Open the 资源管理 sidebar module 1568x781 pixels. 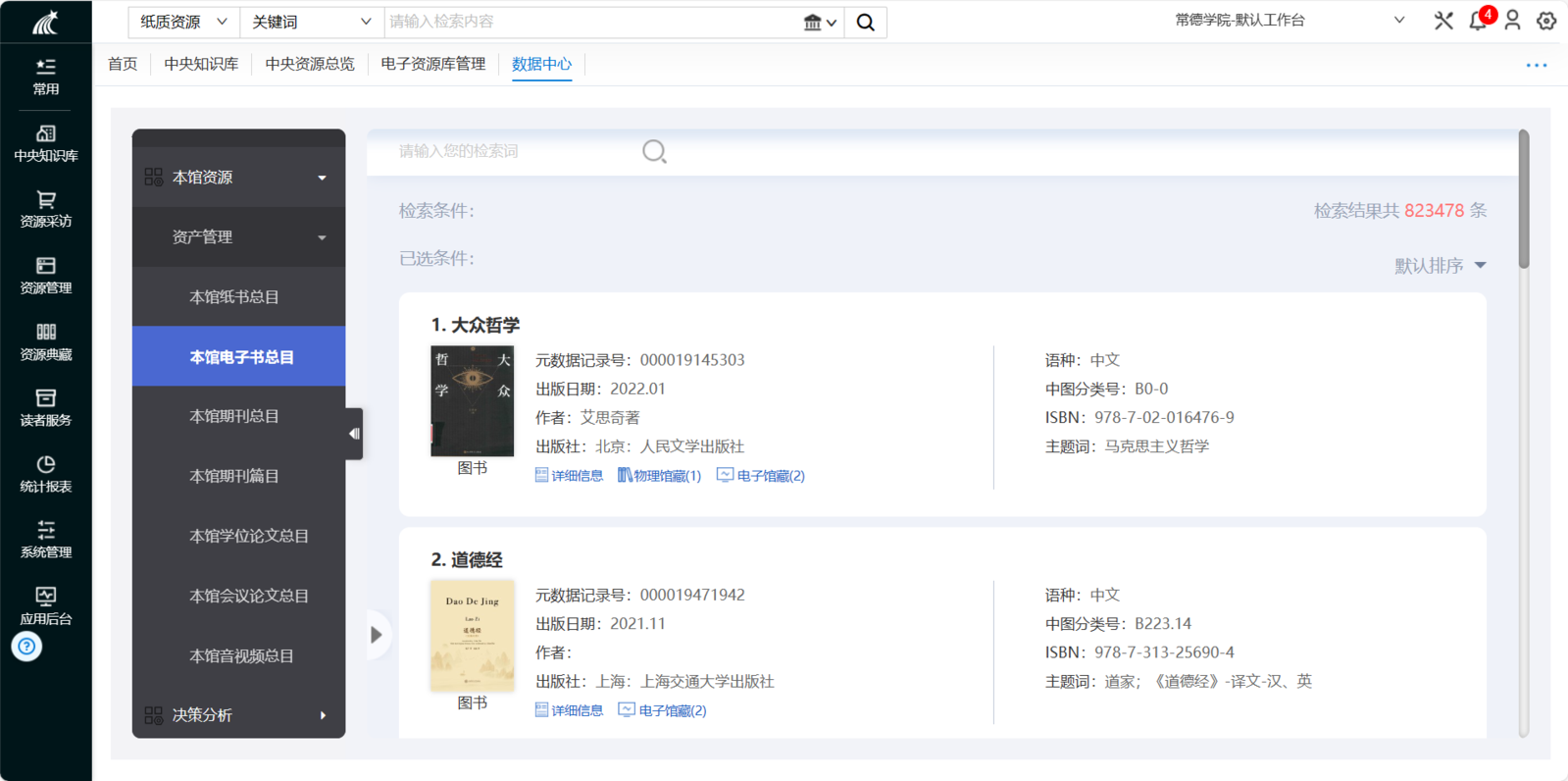46,276
